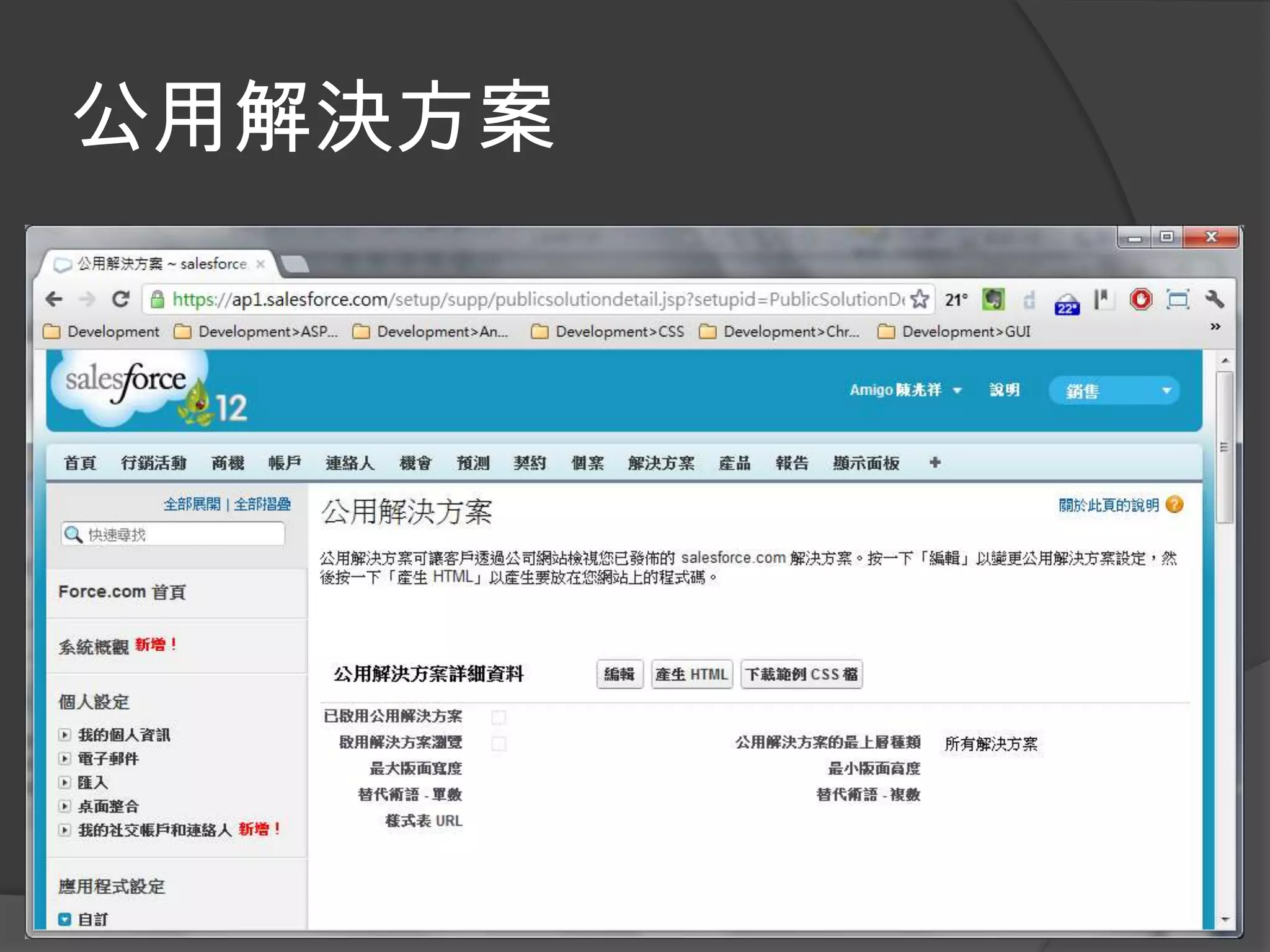This screenshot has height=952, width=1270.
Task: Click the 全部展開 link
Action: point(192,504)
